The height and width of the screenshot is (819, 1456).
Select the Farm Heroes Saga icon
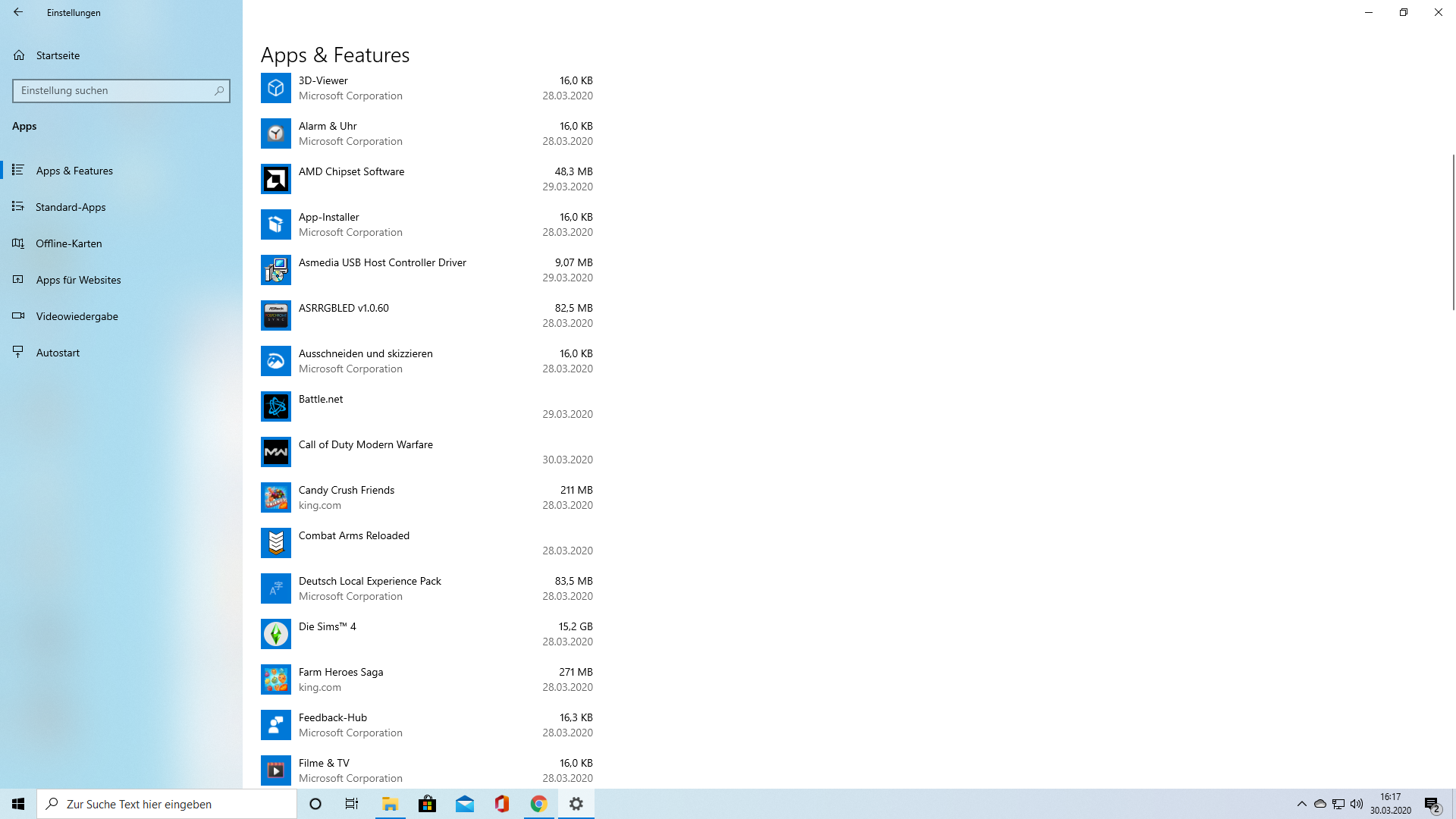click(275, 679)
